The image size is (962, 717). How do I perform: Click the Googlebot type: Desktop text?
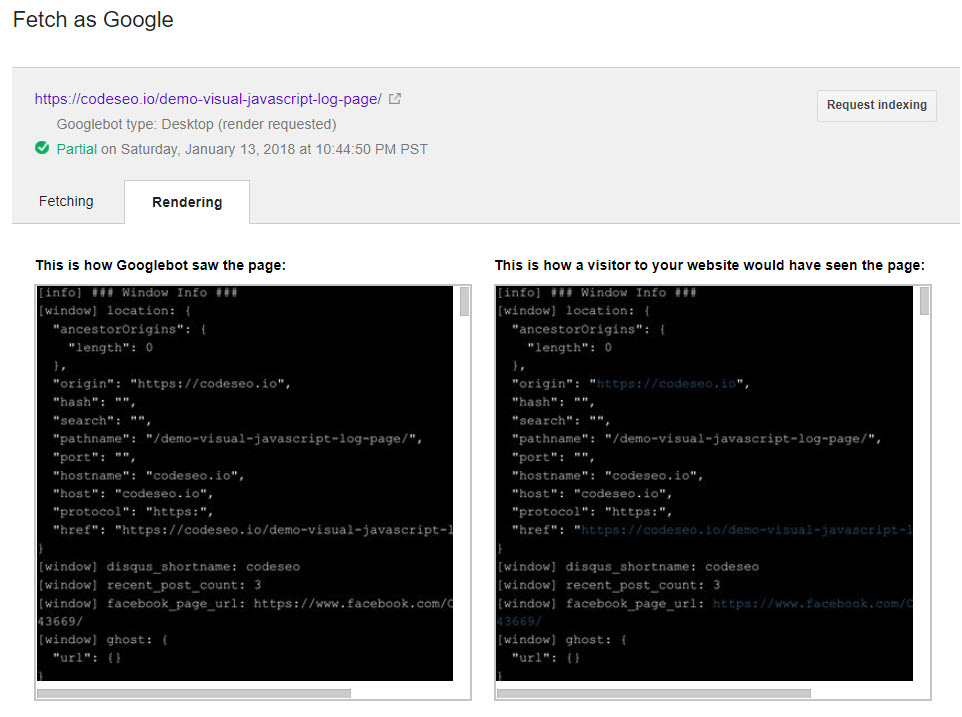click(196, 125)
